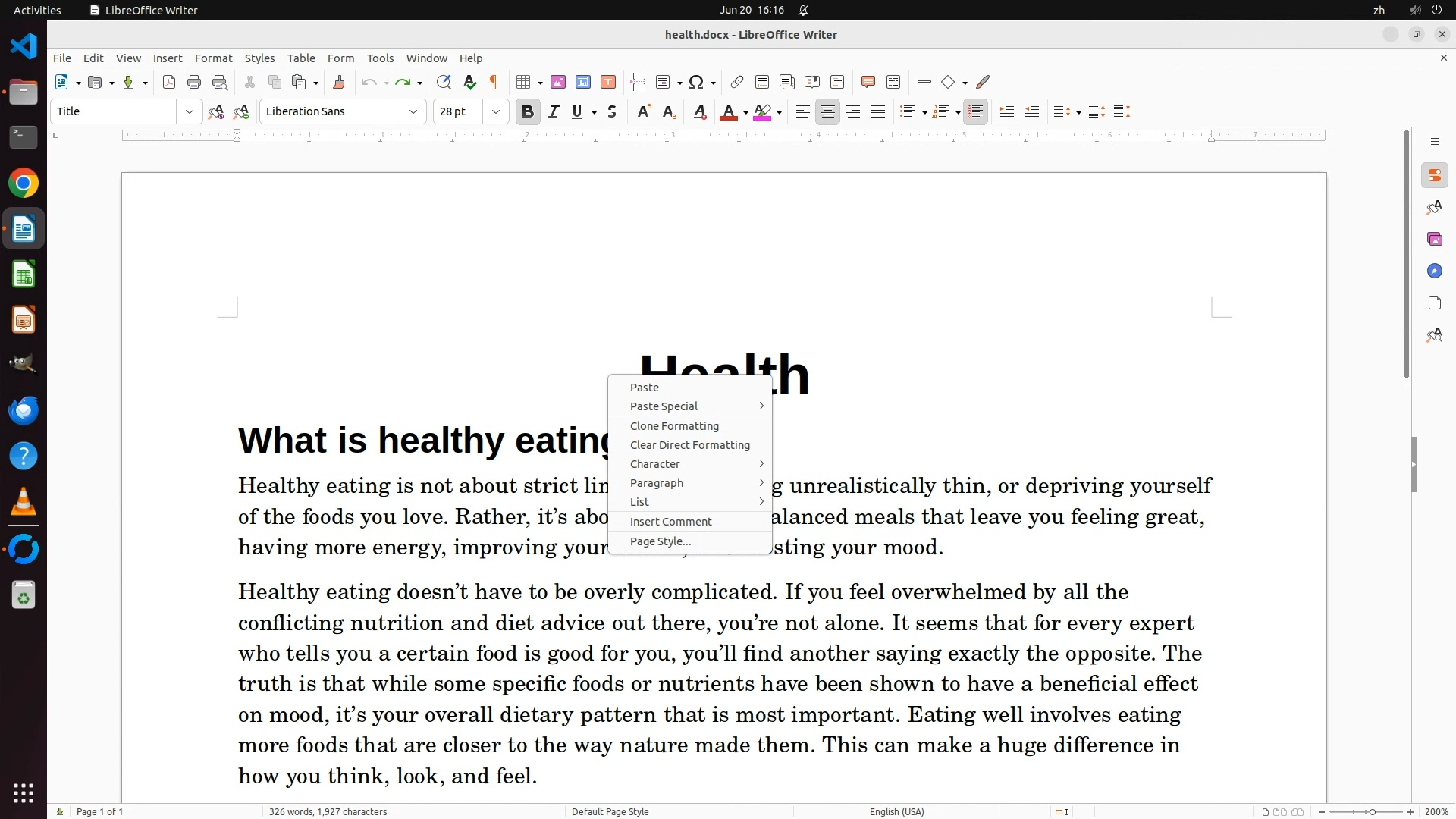Click the Clone Formatting paintbrush icon
This screenshot has width=1456, height=819.
[339, 83]
